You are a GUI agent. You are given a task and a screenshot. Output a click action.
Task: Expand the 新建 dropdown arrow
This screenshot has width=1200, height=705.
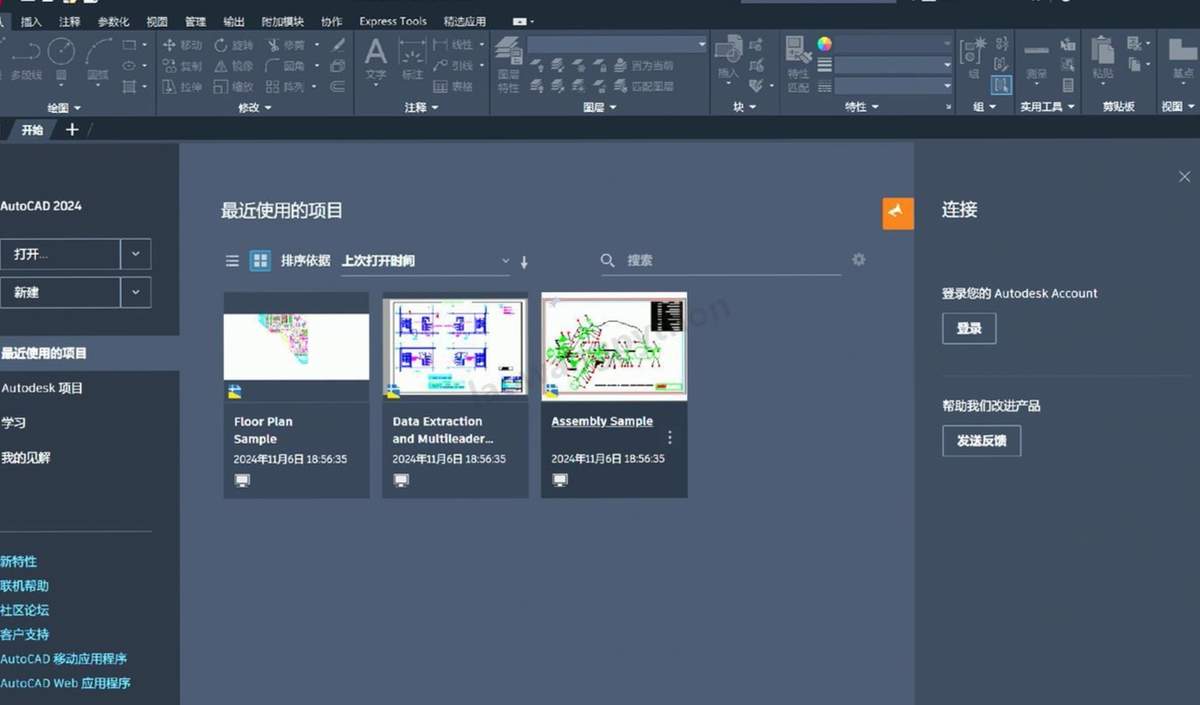point(135,292)
